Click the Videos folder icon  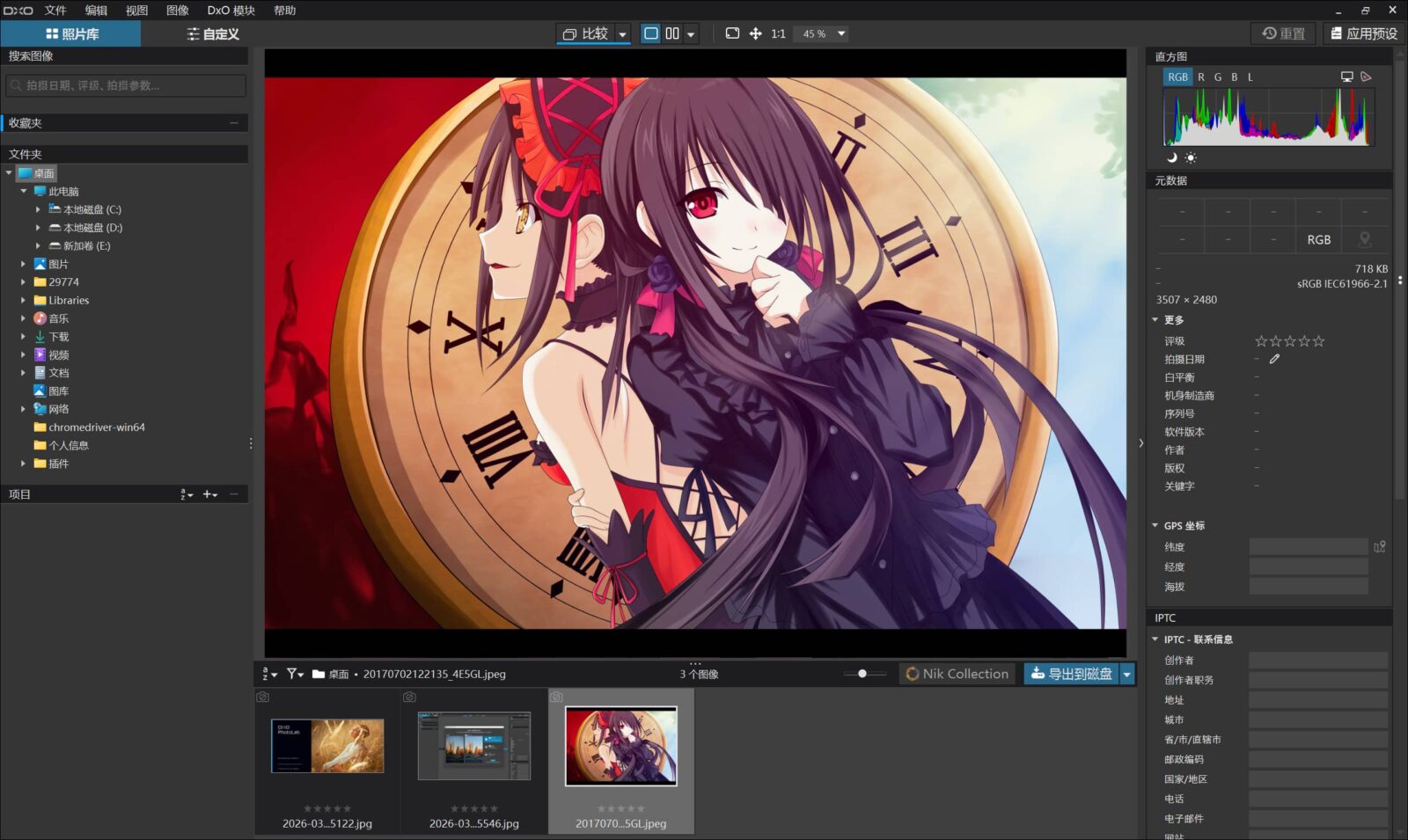pos(40,354)
